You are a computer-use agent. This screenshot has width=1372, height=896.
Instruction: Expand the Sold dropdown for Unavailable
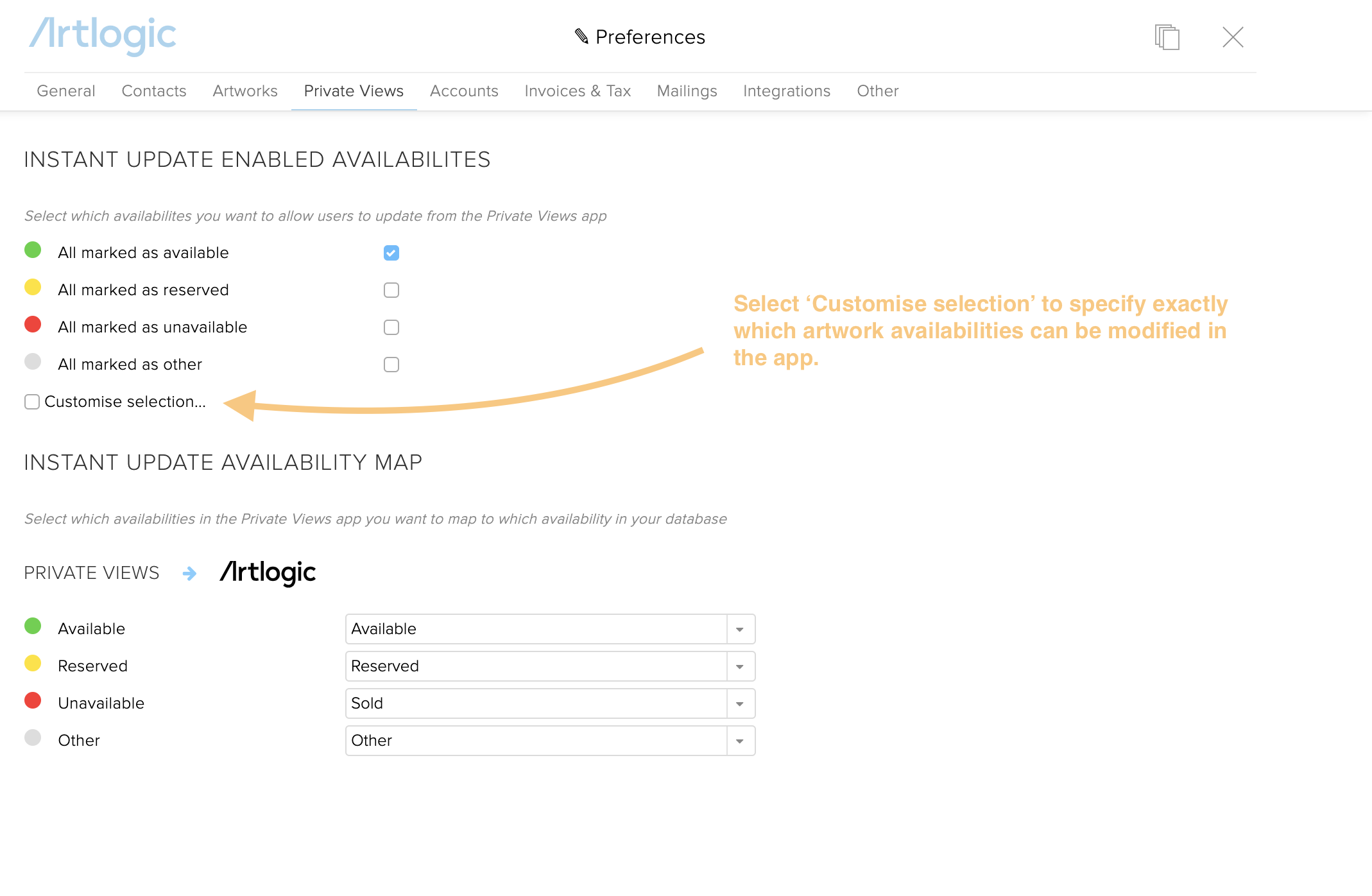click(x=739, y=703)
